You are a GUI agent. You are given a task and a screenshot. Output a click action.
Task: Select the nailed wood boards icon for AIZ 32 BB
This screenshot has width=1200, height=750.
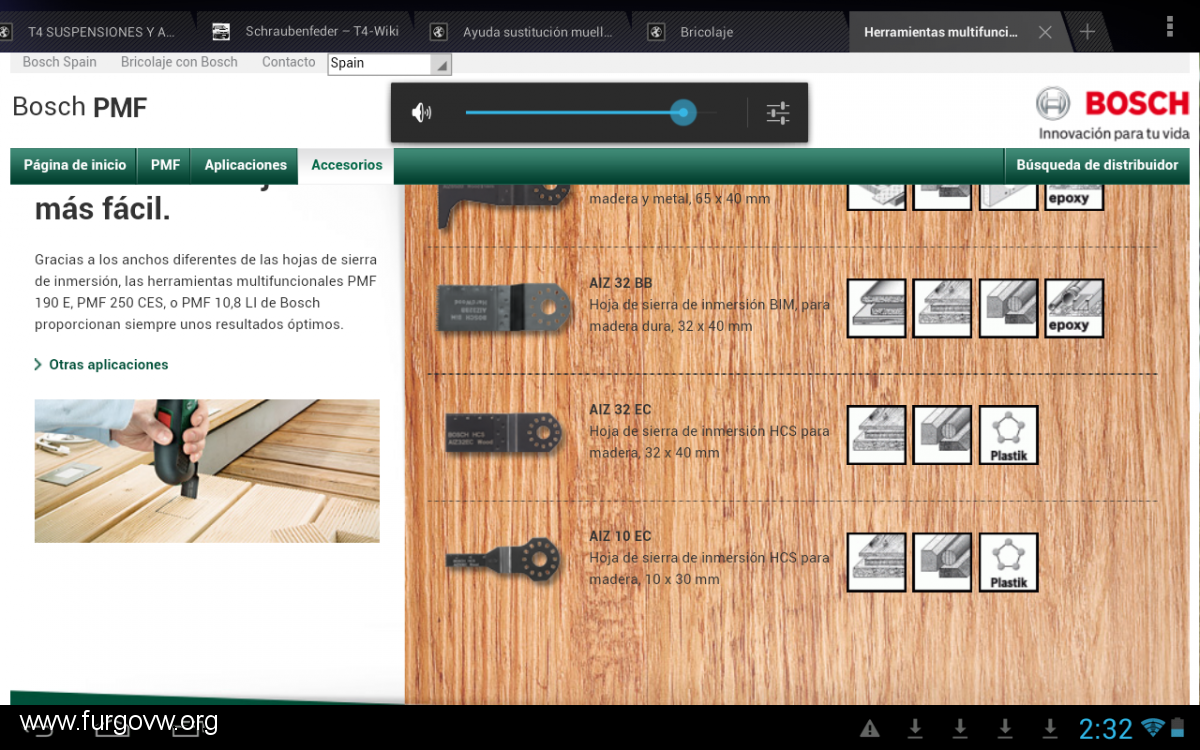tap(942, 308)
